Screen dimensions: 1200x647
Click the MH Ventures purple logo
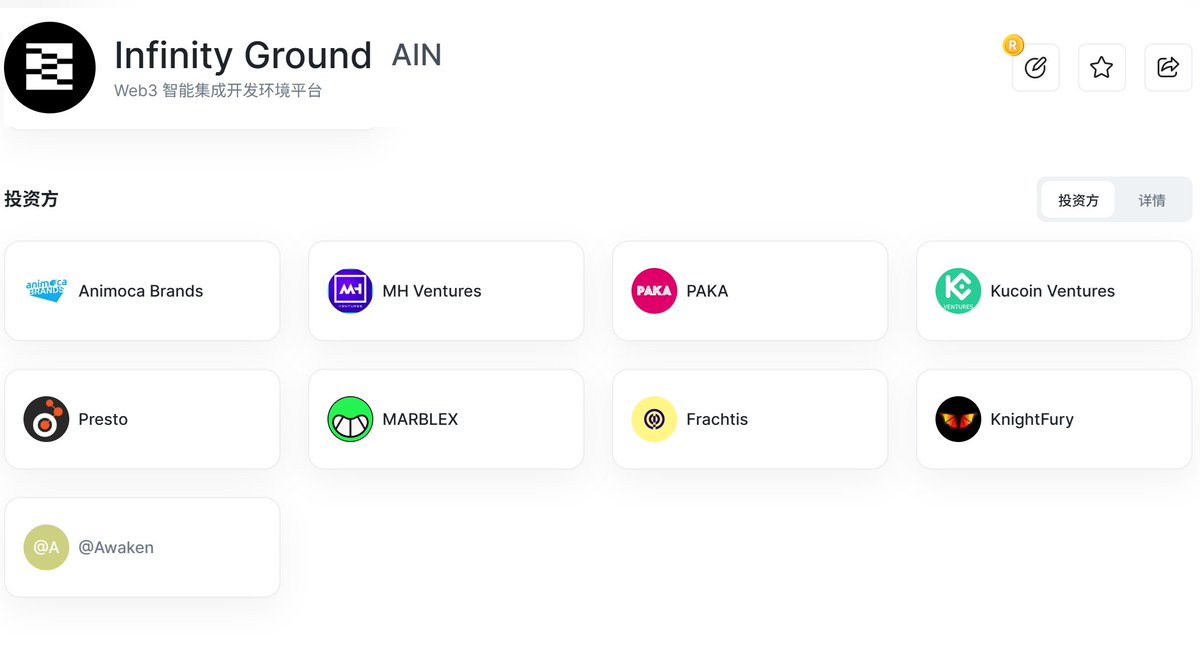(x=350, y=291)
